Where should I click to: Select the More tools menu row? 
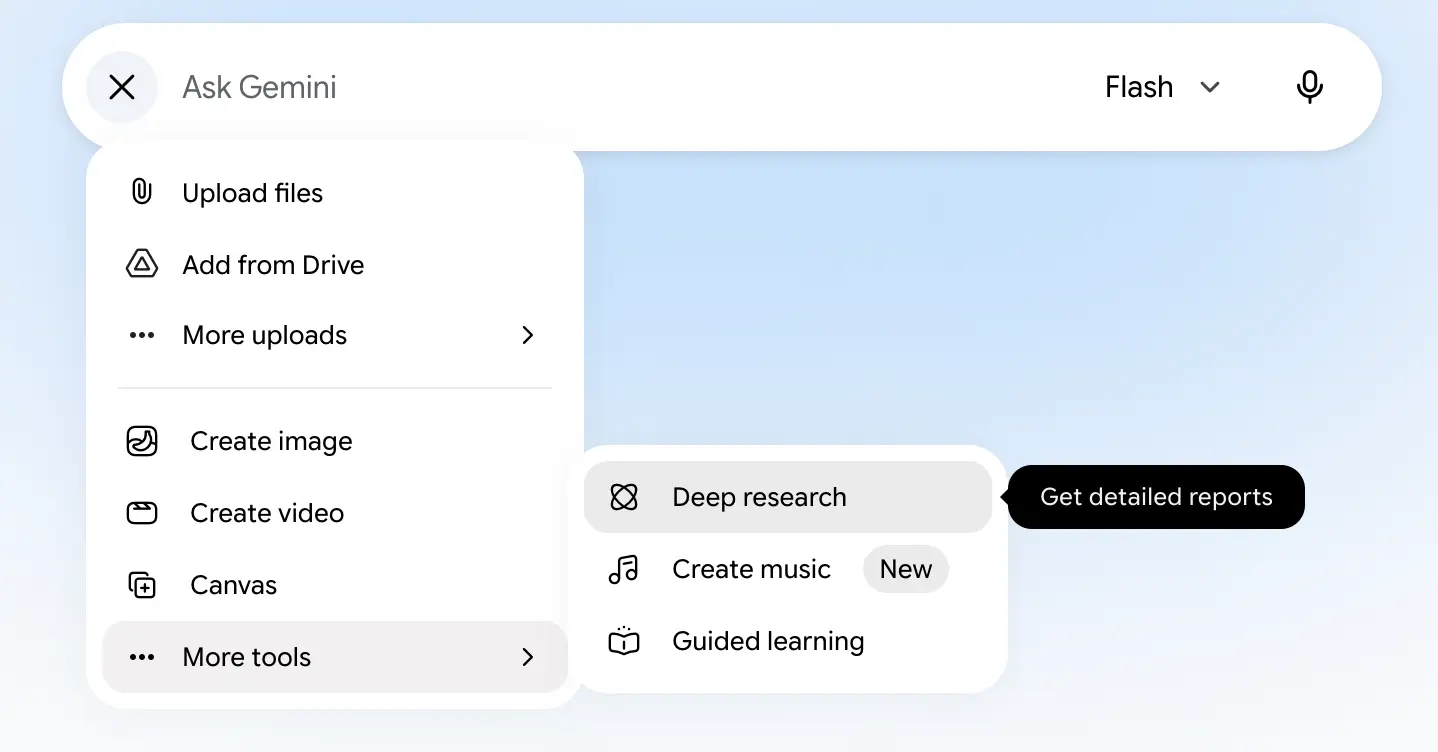[335, 657]
